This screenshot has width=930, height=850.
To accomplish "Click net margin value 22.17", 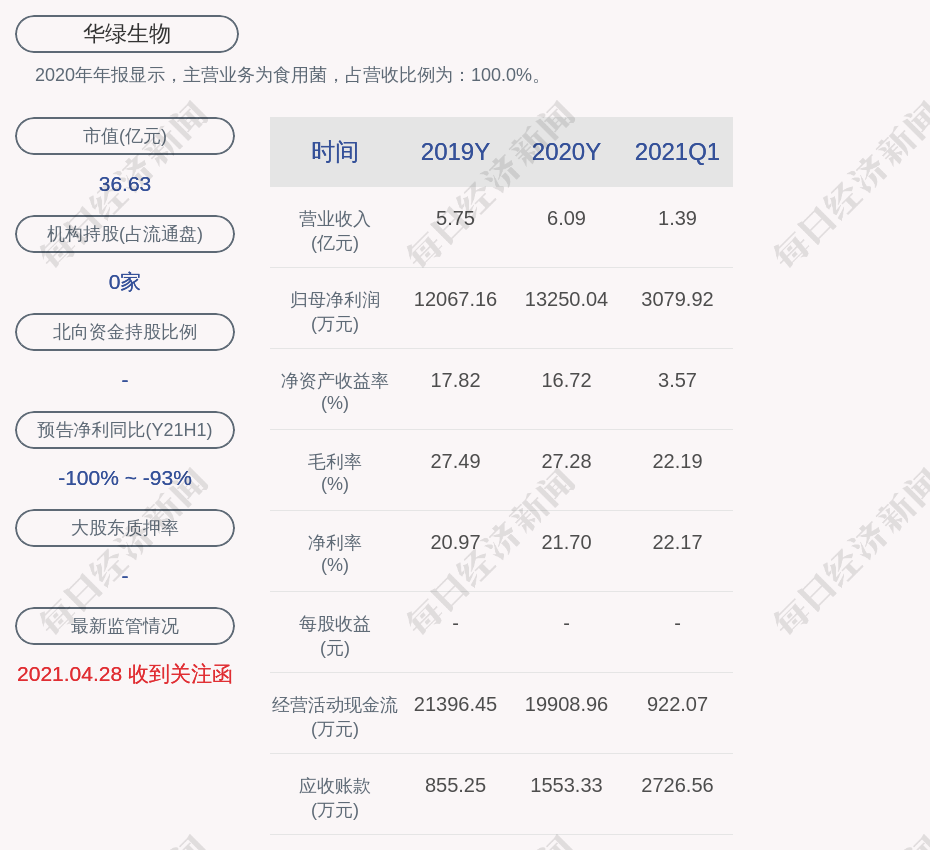I will point(677,542).
